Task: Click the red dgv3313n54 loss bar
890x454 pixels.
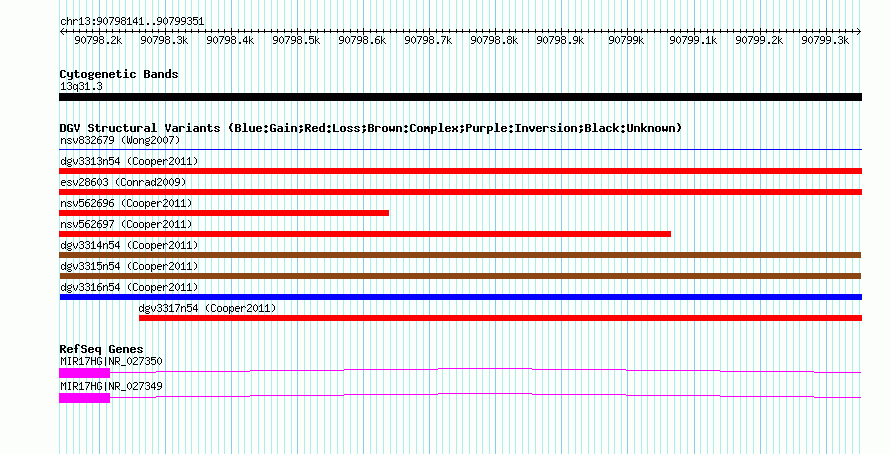Action: tap(460, 171)
